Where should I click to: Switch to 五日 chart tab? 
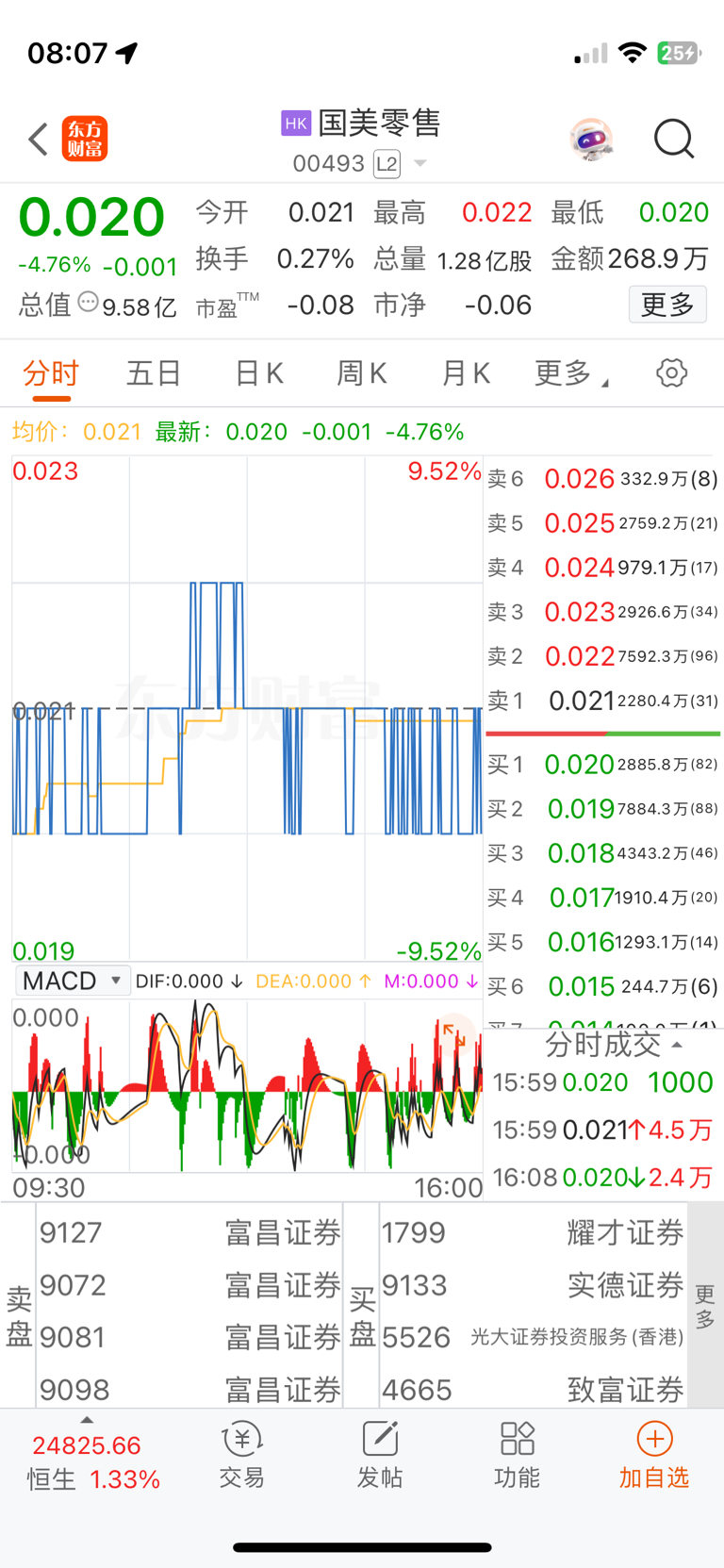[x=154, y=373]
